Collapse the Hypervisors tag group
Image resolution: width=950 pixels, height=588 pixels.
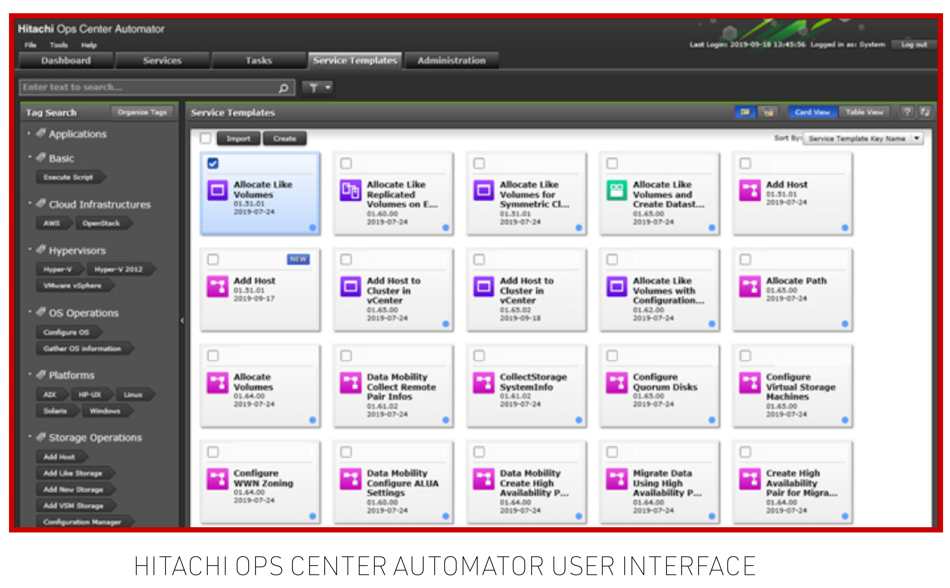29,249
